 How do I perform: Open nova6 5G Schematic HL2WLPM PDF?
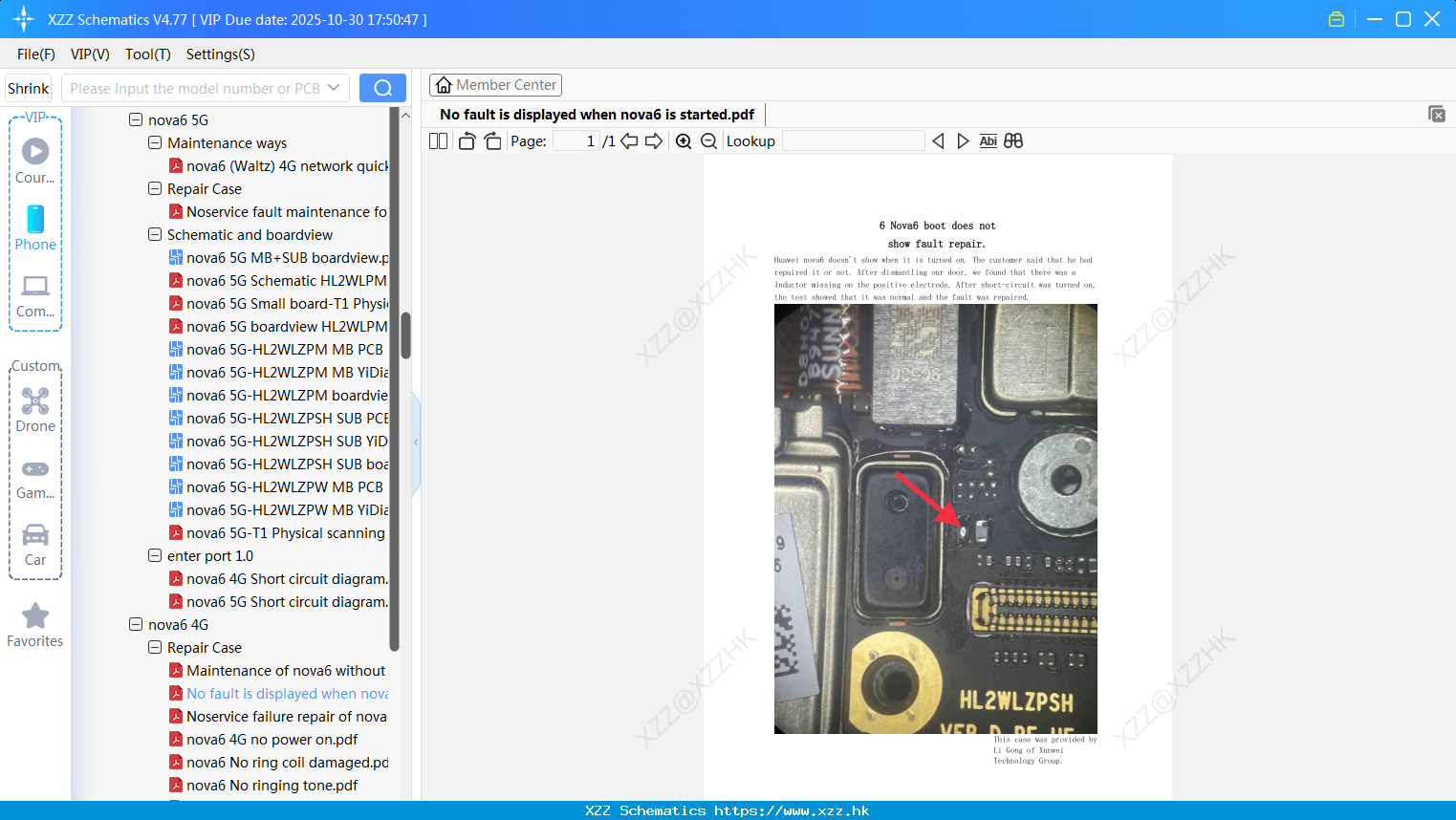(278, 281)
